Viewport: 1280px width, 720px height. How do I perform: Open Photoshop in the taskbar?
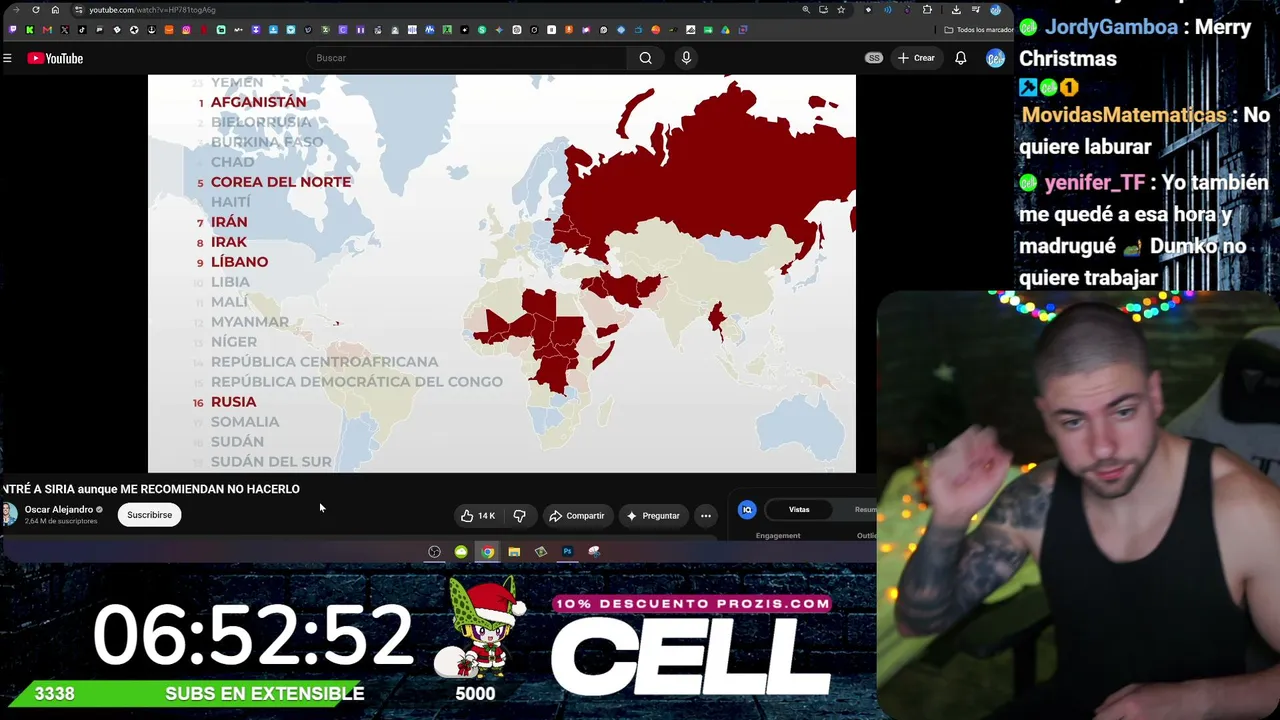point(567,552)
